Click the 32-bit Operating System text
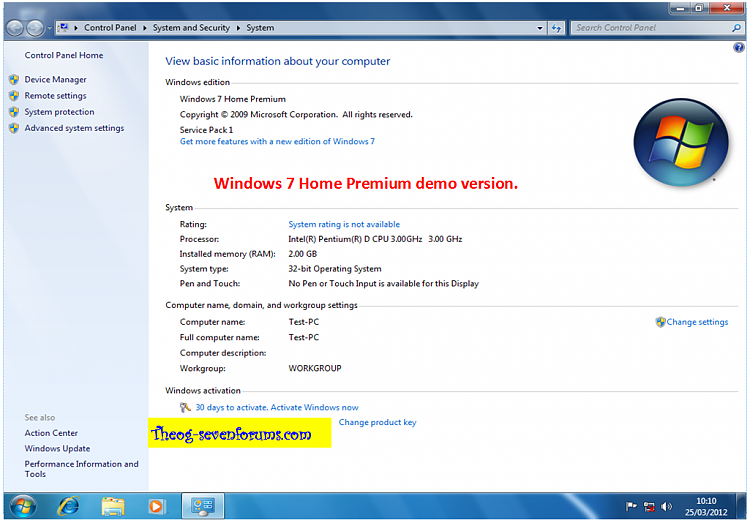 [335, 269]
